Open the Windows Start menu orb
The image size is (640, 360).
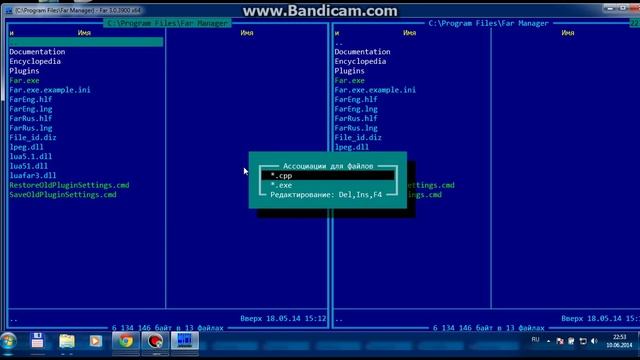tap(9, 341)
